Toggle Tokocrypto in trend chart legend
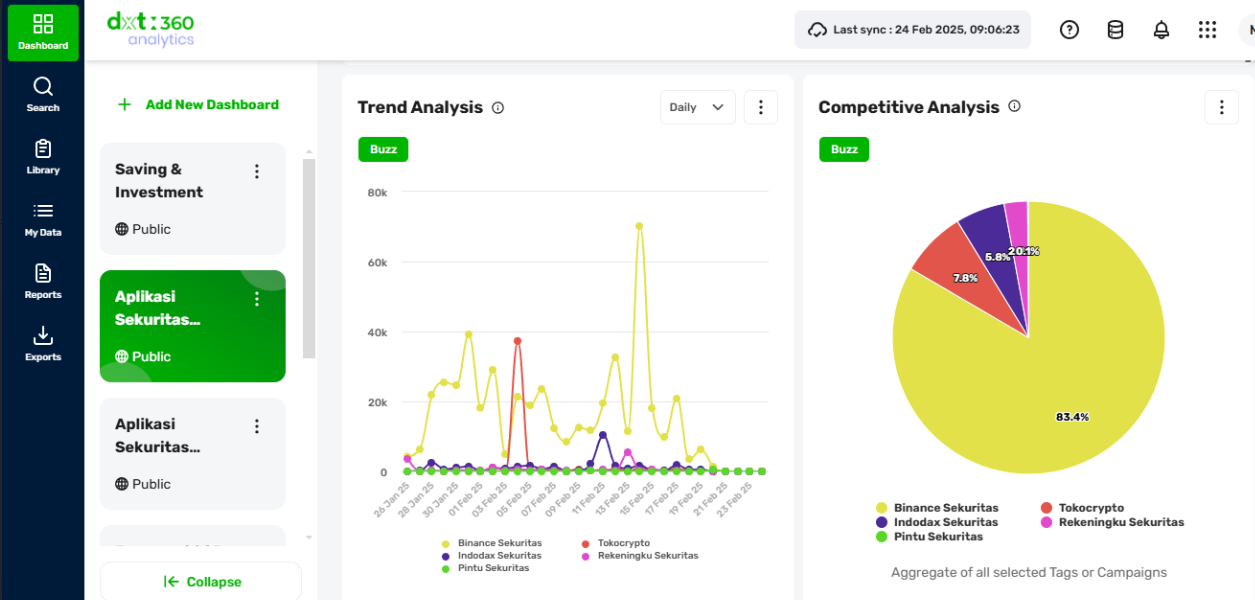Screen dimensions: 1255x600 click(x=617, y=543)
